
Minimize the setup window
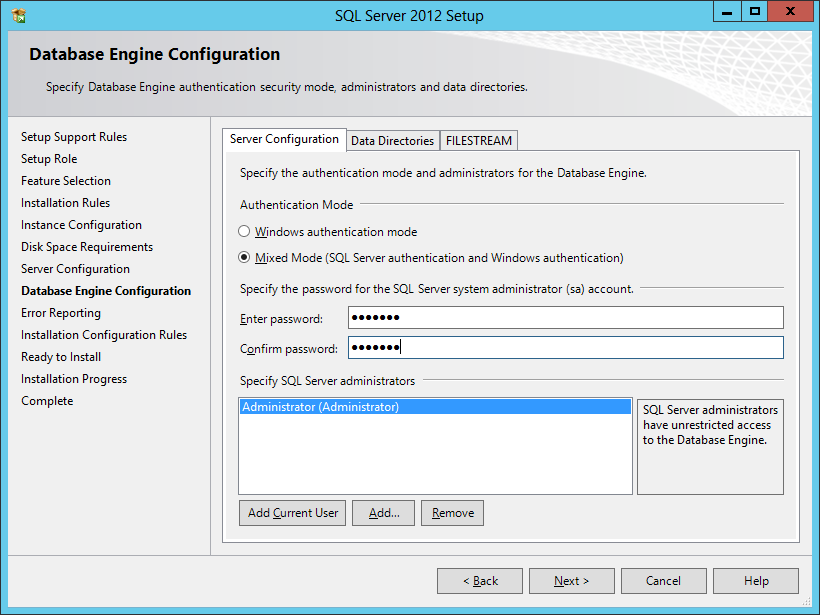coord(729,12)
